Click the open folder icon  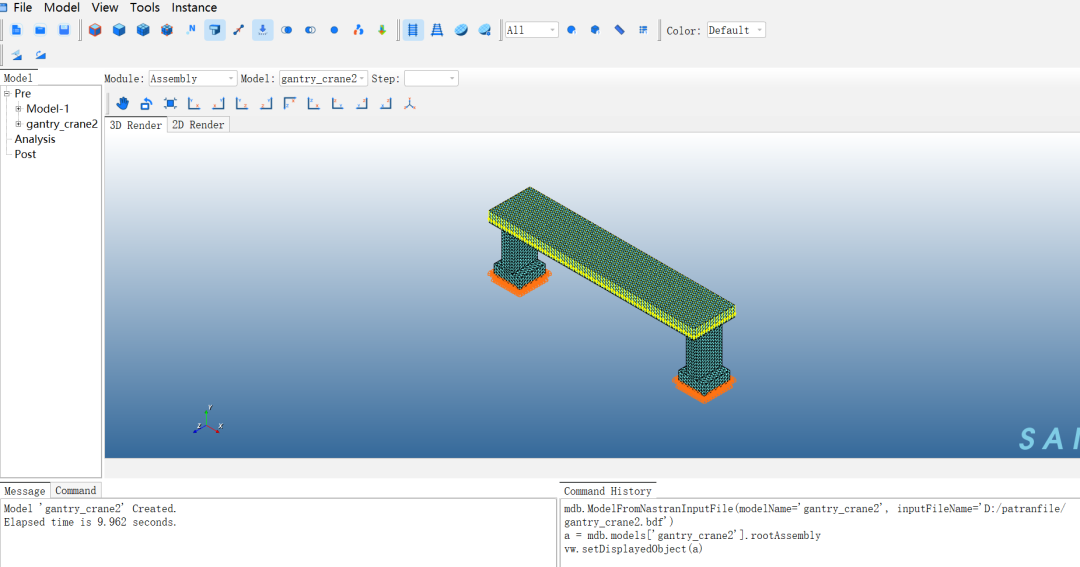click(40, 30)
